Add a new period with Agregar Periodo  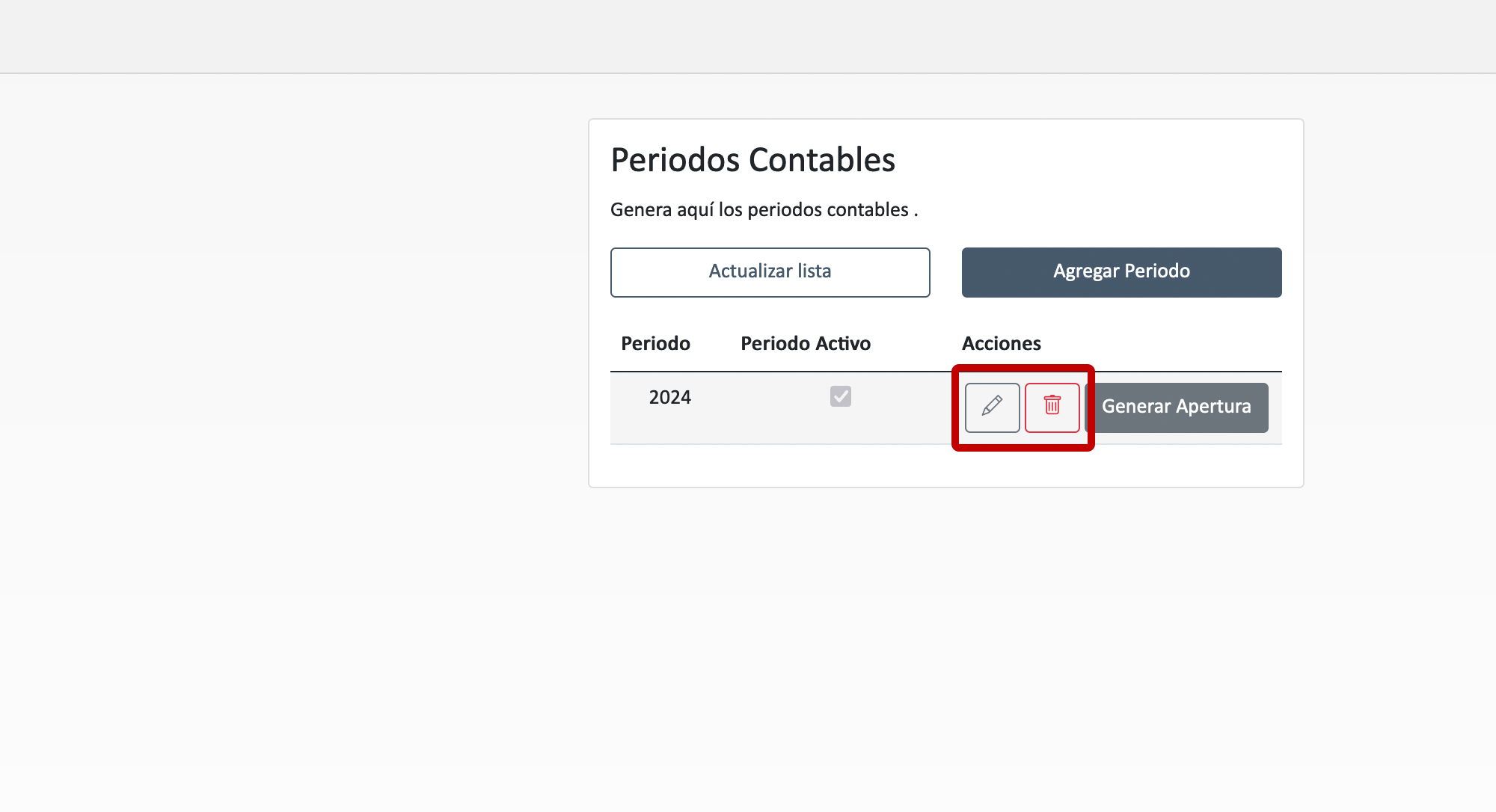pyautogui.click(x=1121, y=271)
